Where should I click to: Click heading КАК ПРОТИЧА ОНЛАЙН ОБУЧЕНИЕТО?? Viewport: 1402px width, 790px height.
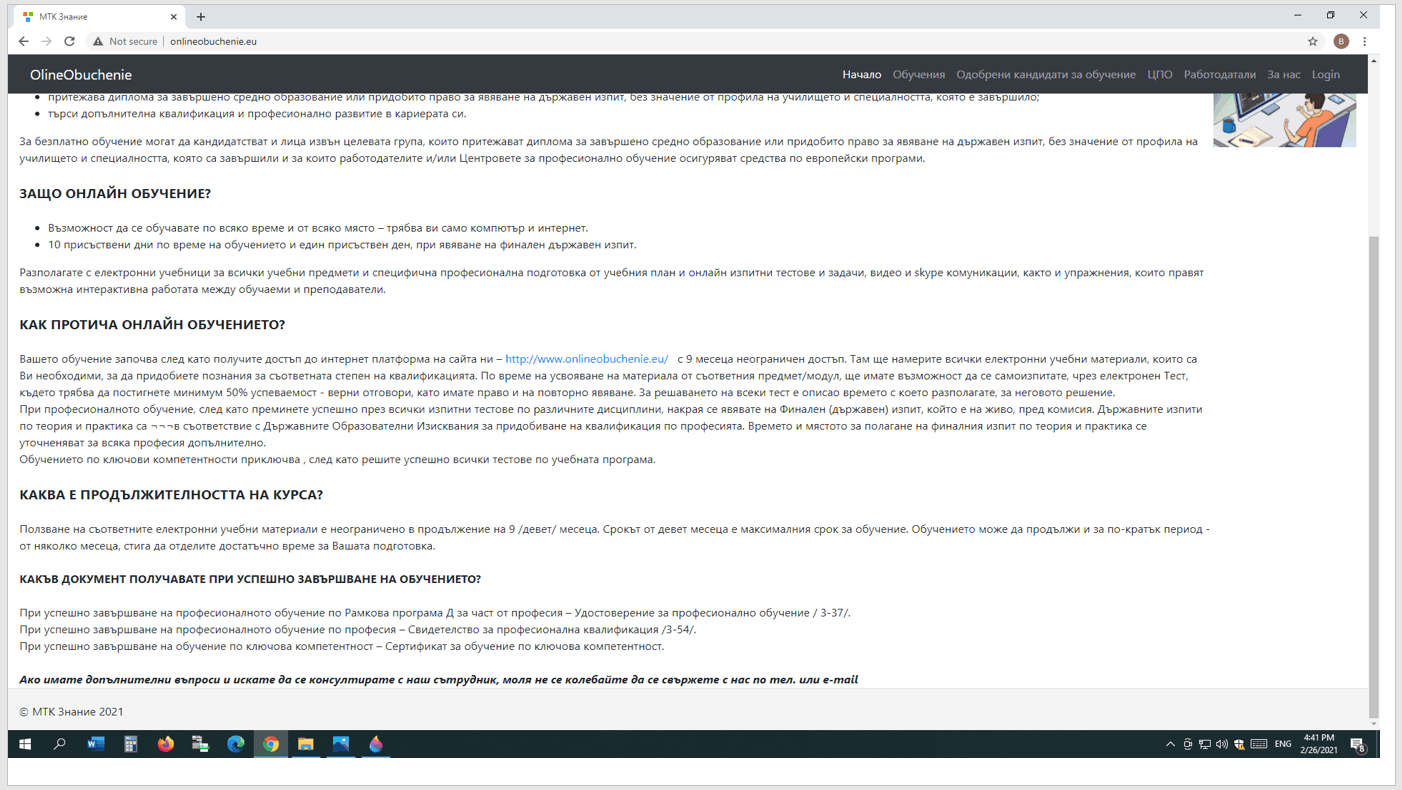click(152, 325)
